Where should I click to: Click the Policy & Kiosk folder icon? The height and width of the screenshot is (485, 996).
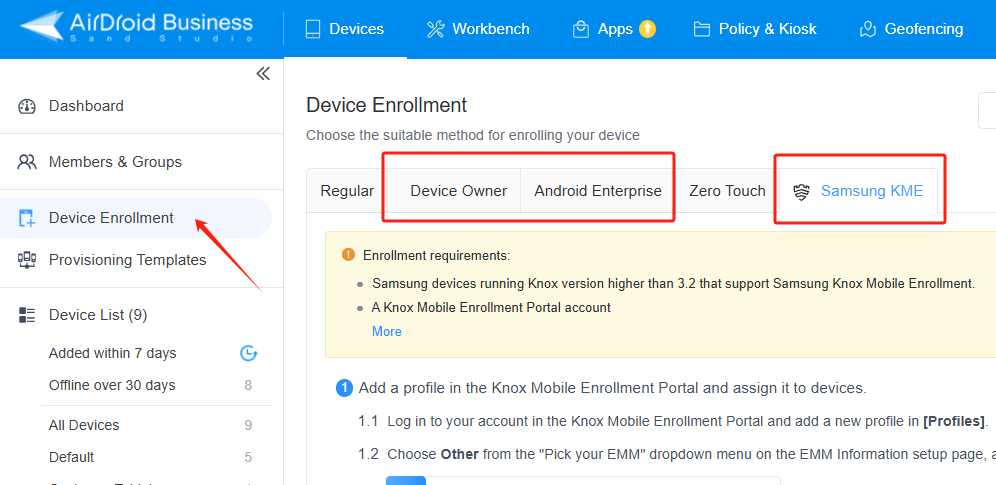click(701, 29)
